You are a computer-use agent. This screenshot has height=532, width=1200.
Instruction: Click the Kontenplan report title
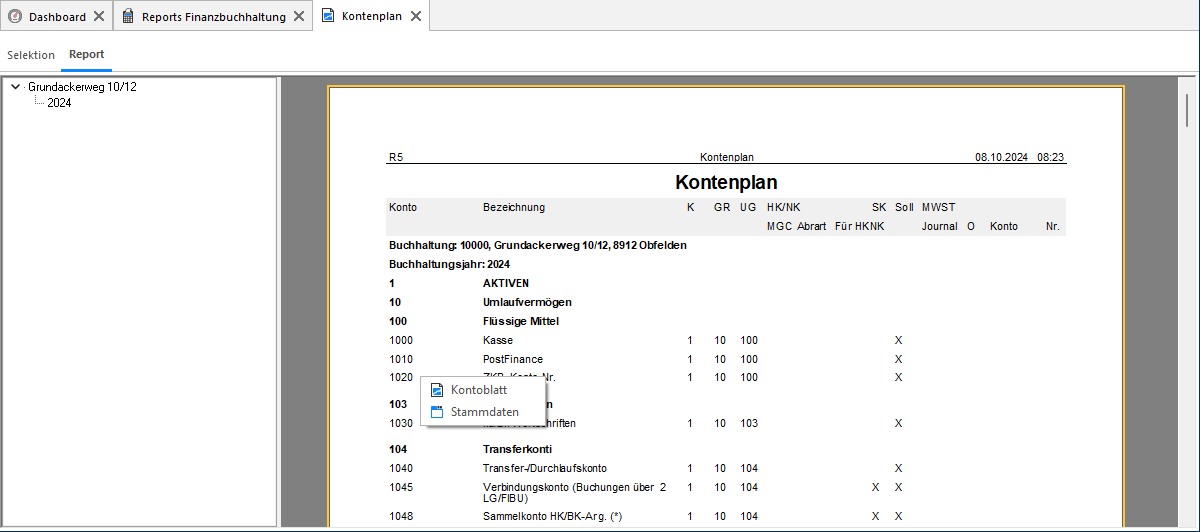727,182
